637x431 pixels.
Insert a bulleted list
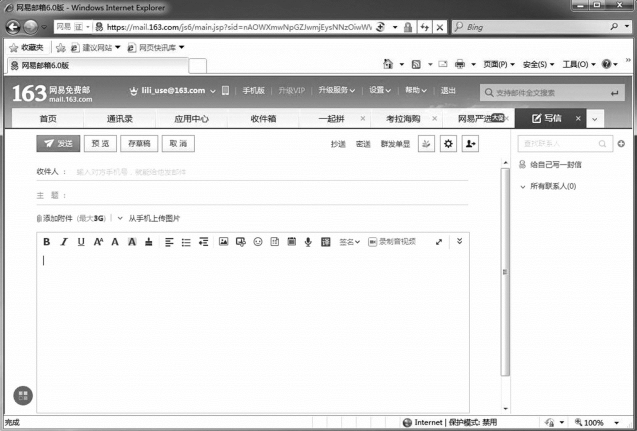click(x=186, y=242)
